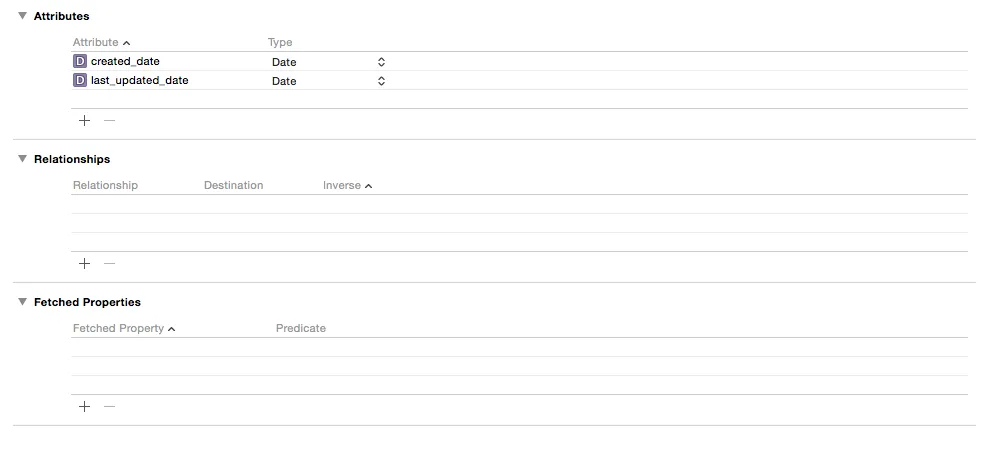987x461 pixels.
Task: Open the Type dropdown for last_updated_date
Action: pos(328,81)
